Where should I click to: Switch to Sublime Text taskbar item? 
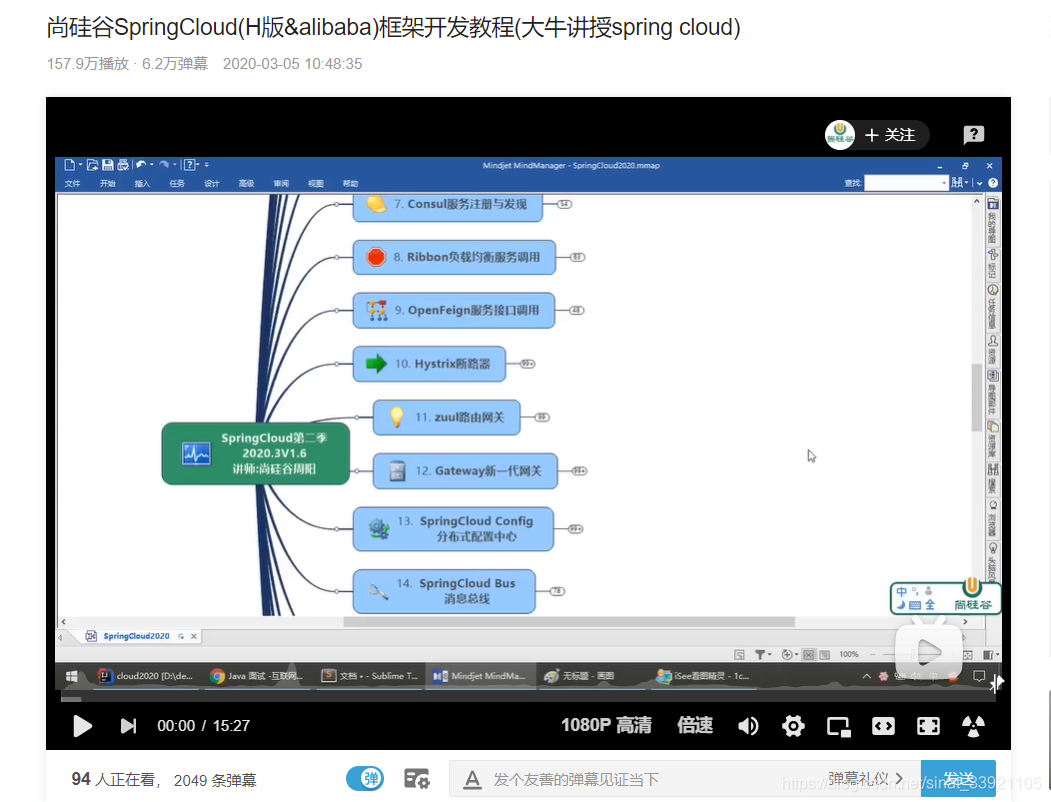[370, 676]
